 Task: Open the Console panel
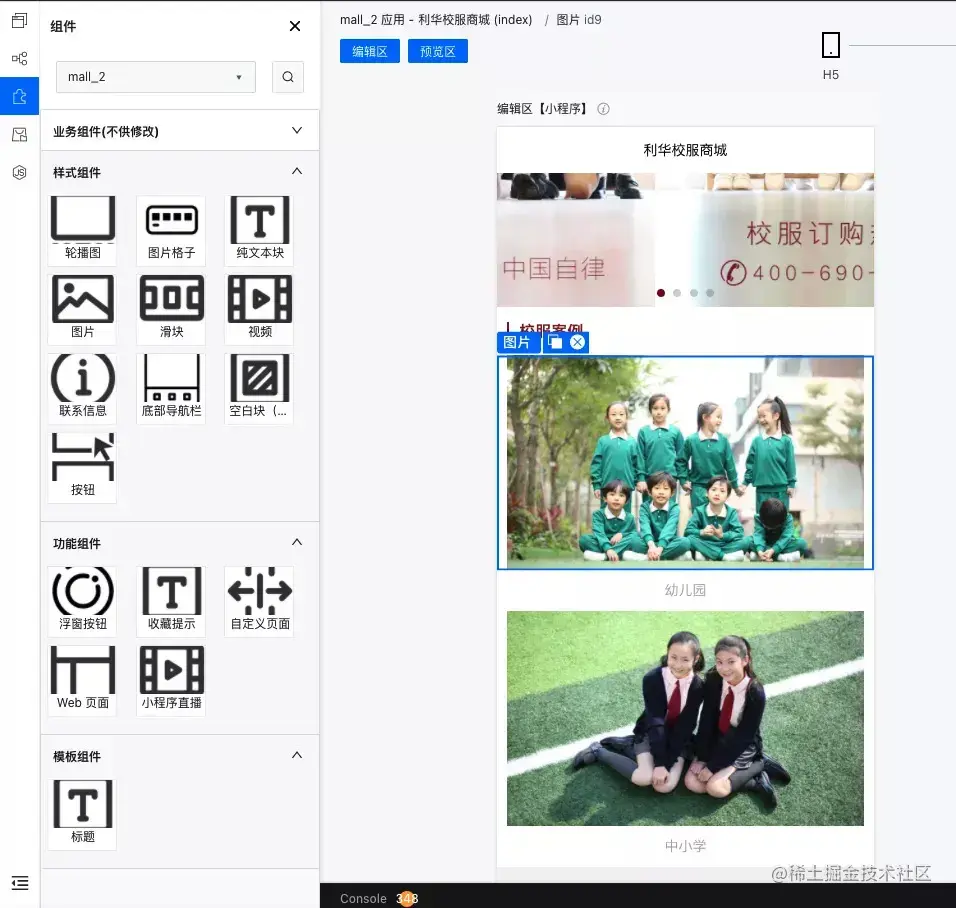363,898
